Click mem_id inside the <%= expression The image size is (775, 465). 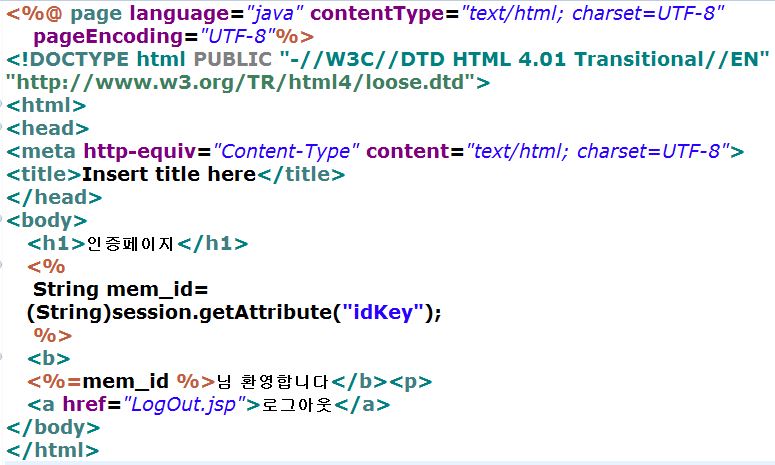[126, 381]
